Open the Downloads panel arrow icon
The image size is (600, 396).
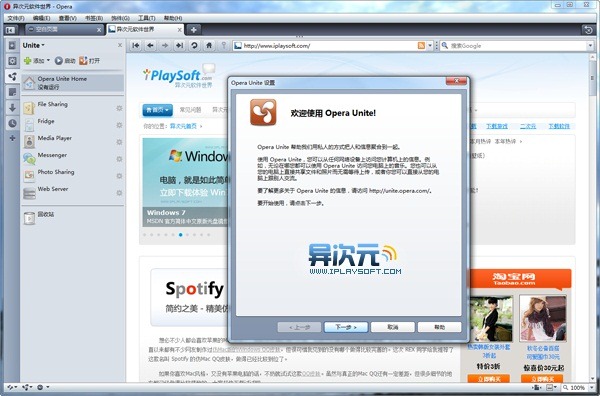(12, 108)
